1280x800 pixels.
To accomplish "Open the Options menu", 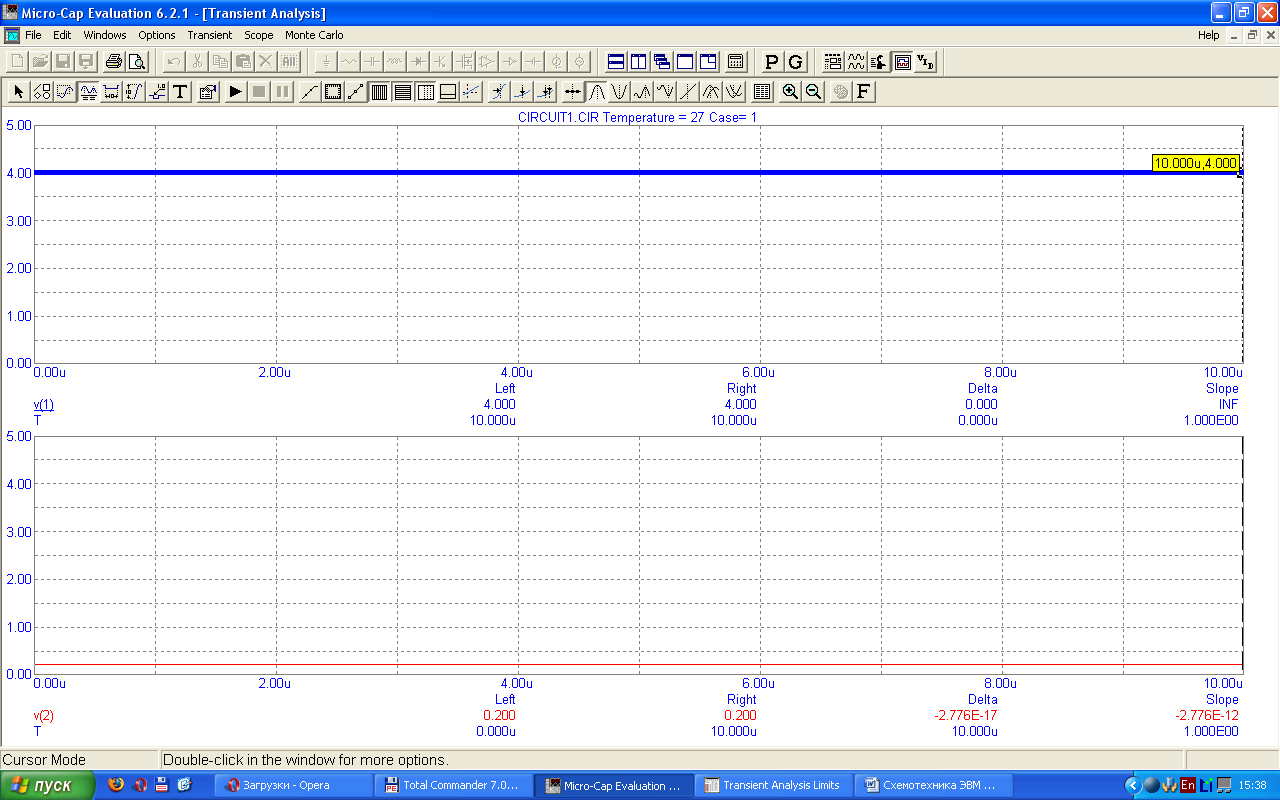I will point(156,35).
